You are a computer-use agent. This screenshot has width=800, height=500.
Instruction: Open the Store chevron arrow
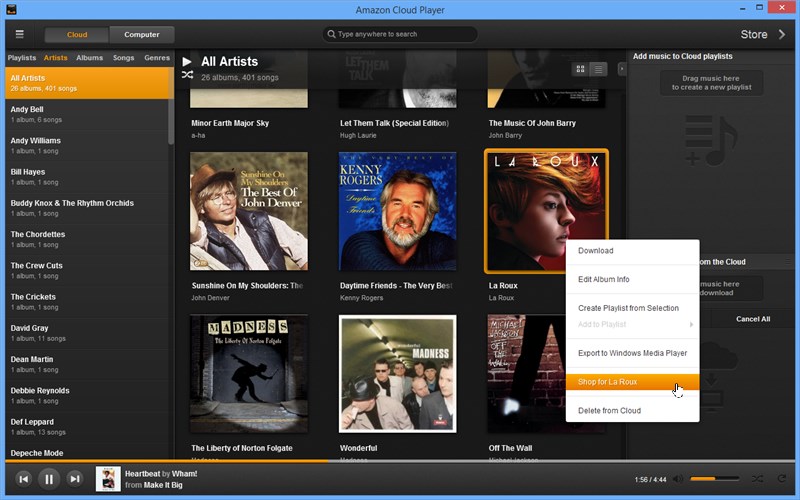782,34
